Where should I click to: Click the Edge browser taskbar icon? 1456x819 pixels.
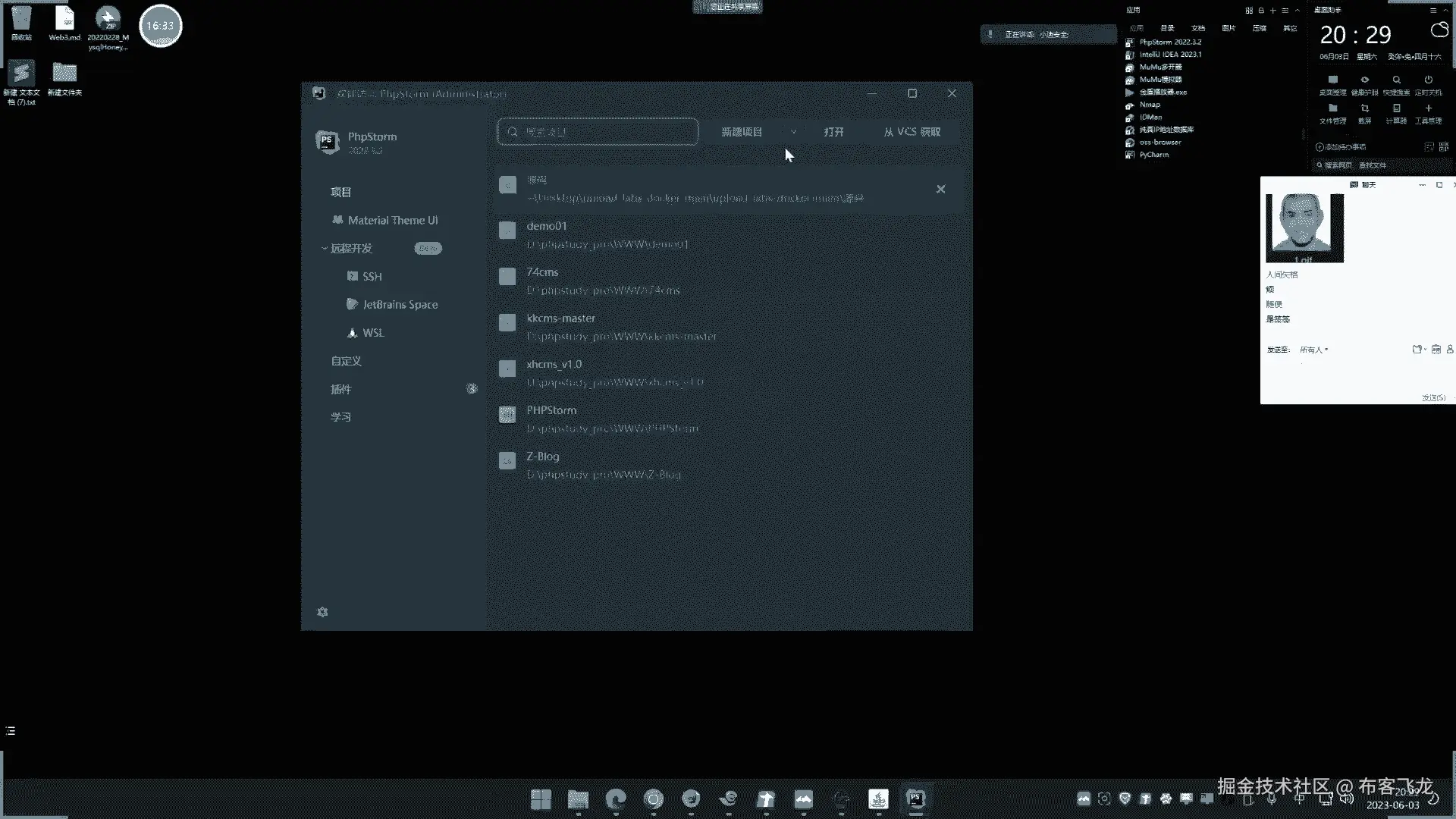click(616, 799)
